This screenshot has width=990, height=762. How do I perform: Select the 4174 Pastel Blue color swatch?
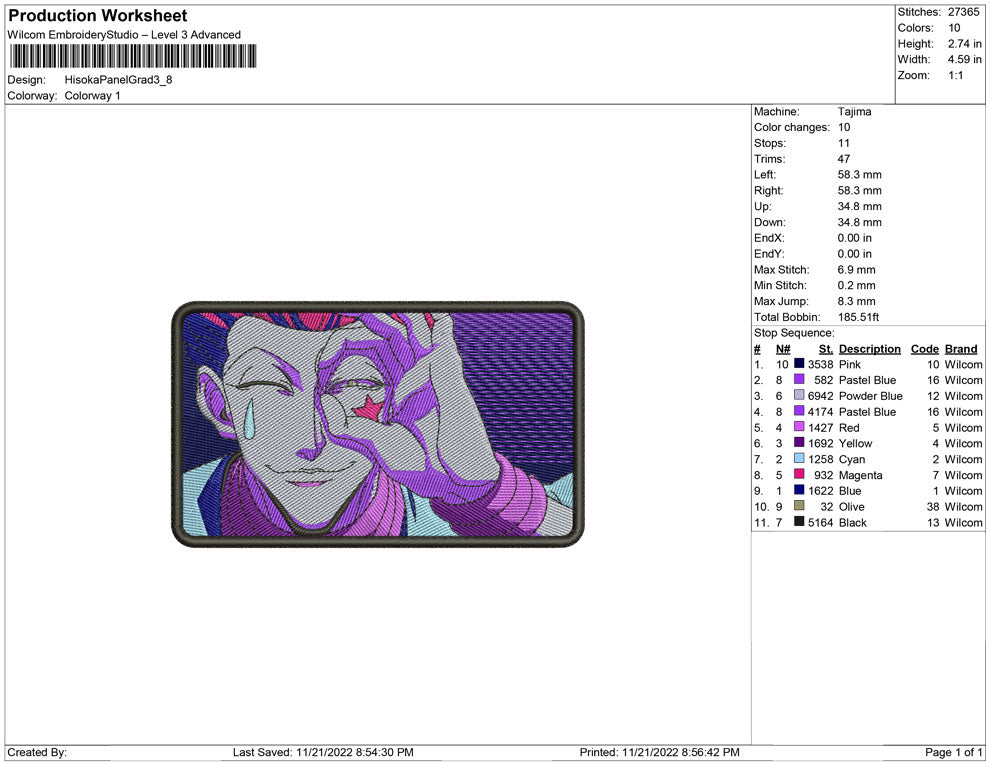pyautogui.click(x=799, y=411)
